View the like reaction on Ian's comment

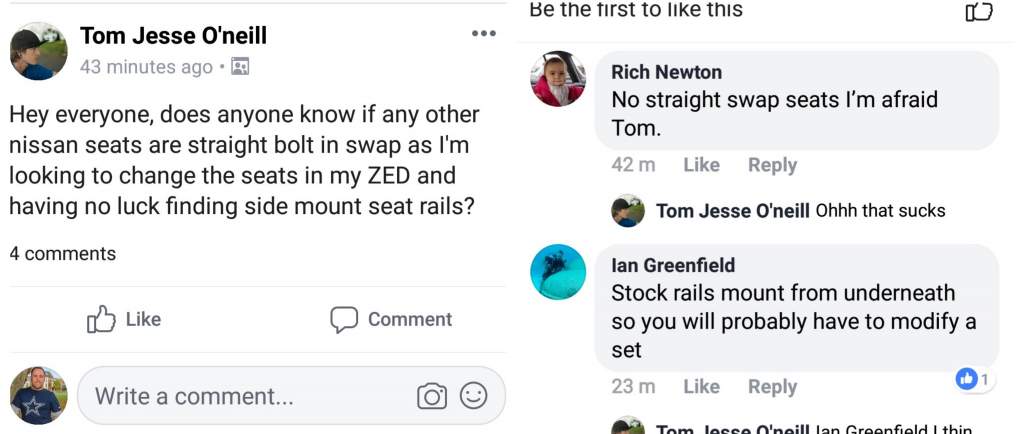(973, 379)
